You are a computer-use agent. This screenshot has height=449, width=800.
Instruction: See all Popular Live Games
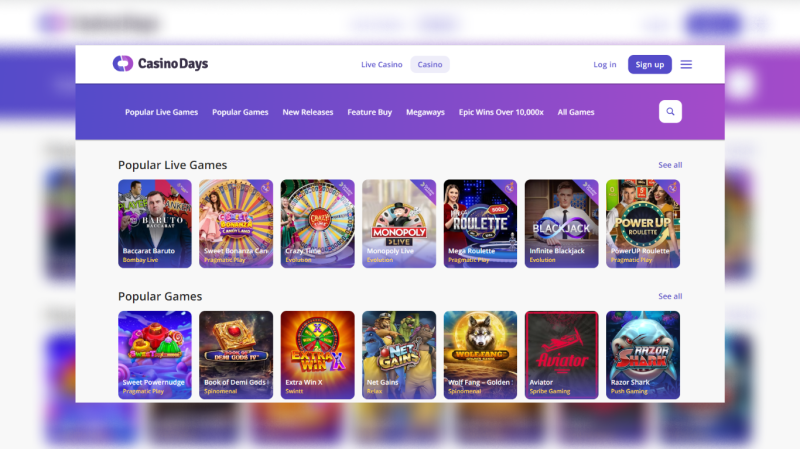click(670, 165)
